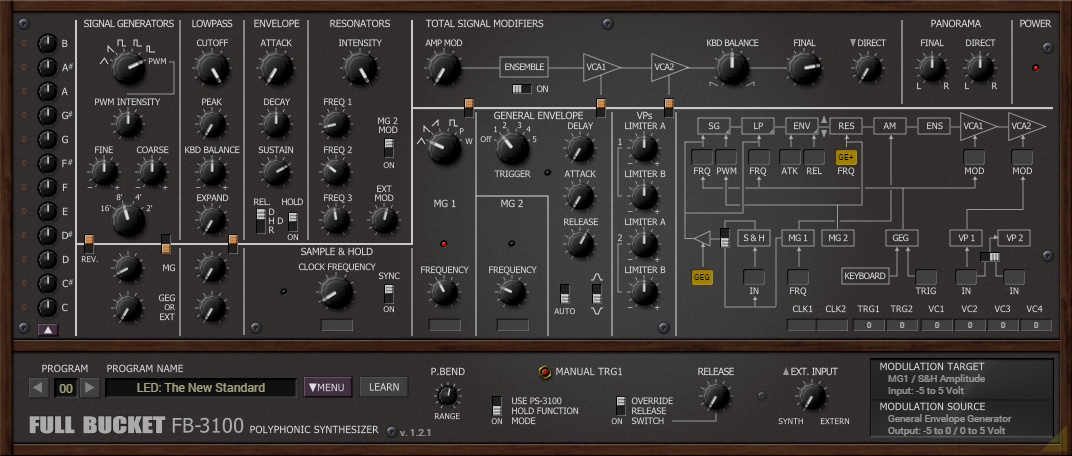Image resolution: width=1072 pixels, height=456 pixels.
Task: Toggle the General Envelope AUTO switch
Action: [565, 294]
